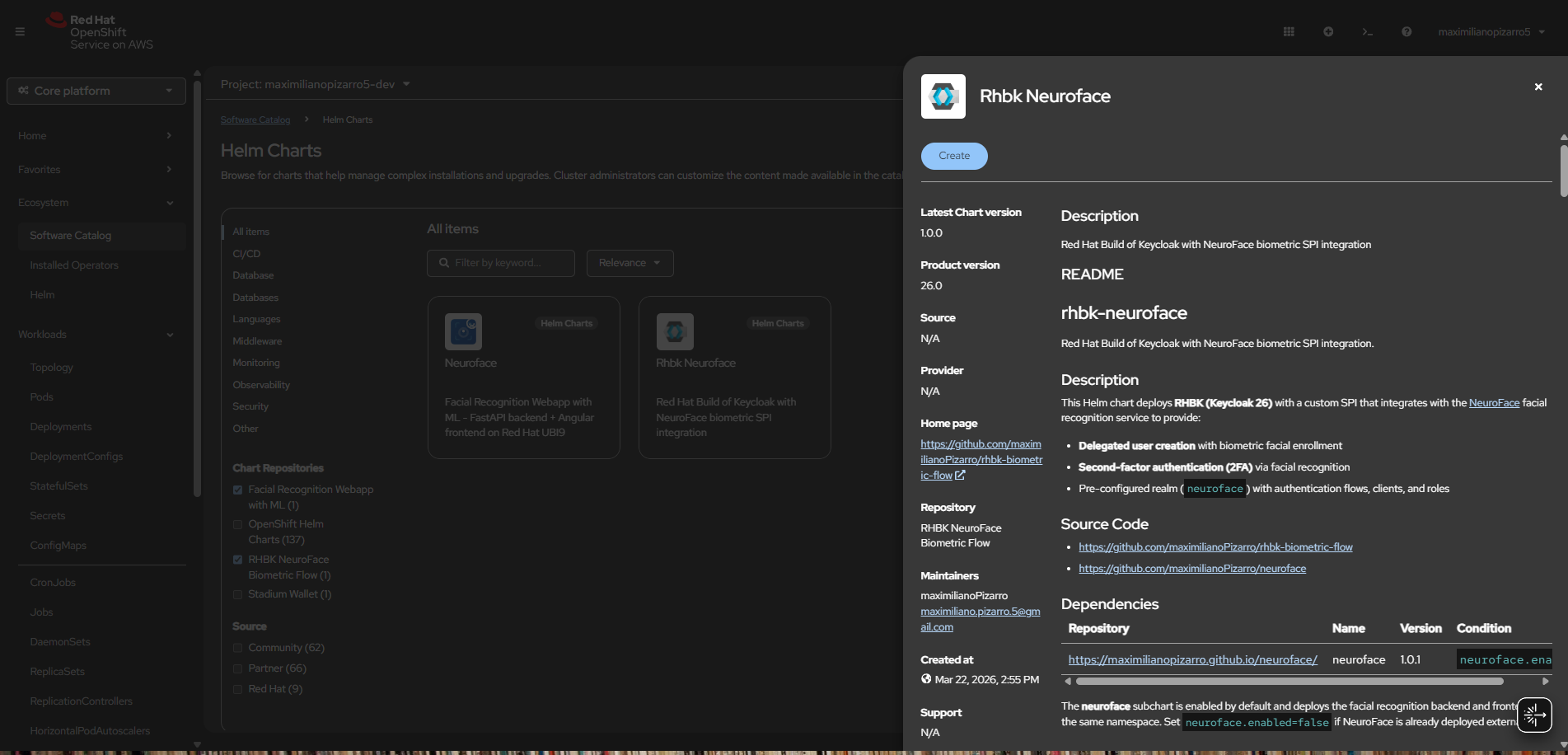The image size is (1568, 755).
Task: Open the command line terminal icon
Action: [x=1367, y=32]
